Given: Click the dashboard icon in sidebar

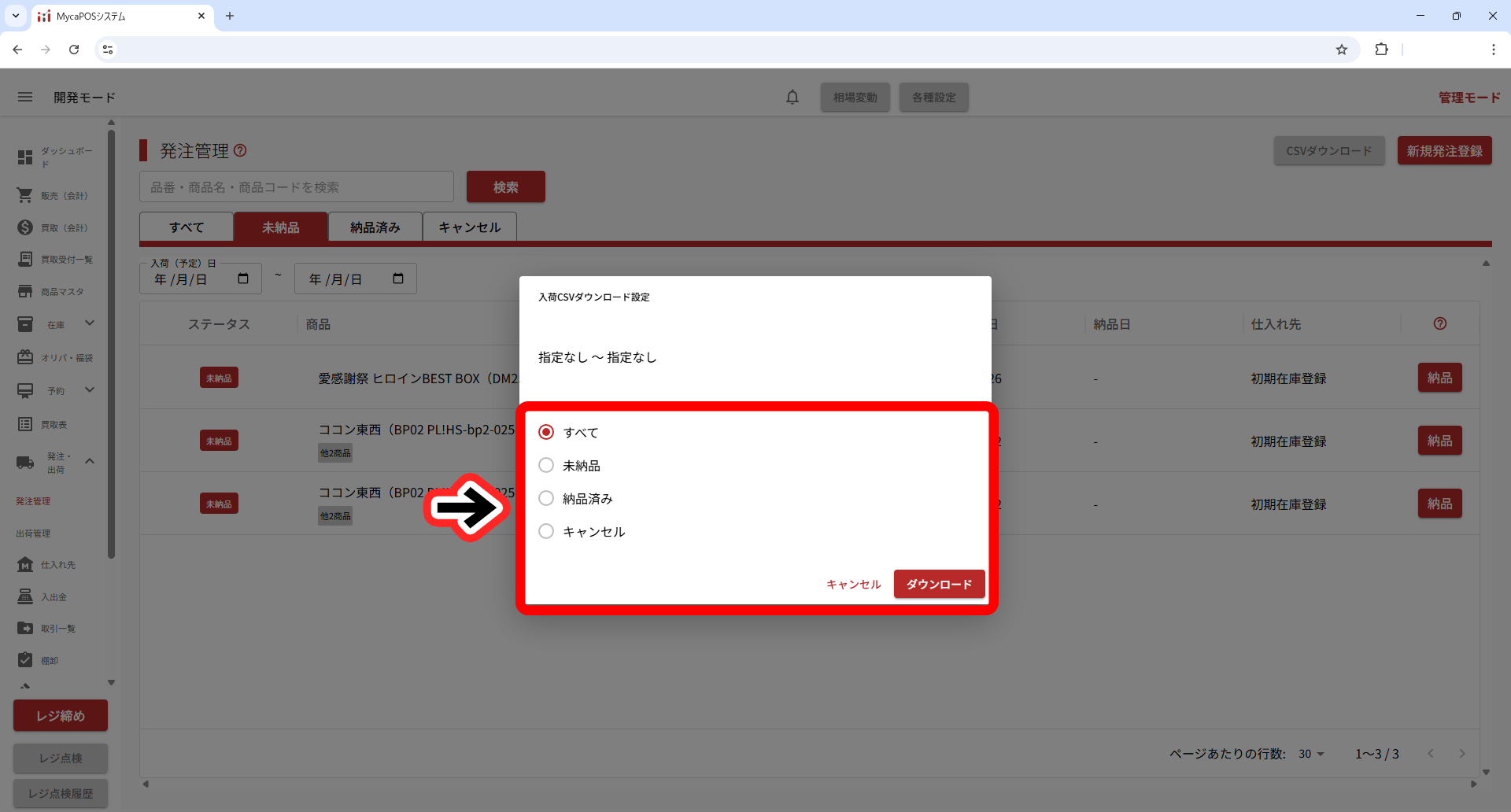Looking at the screenshot, I should coord(25,157).
